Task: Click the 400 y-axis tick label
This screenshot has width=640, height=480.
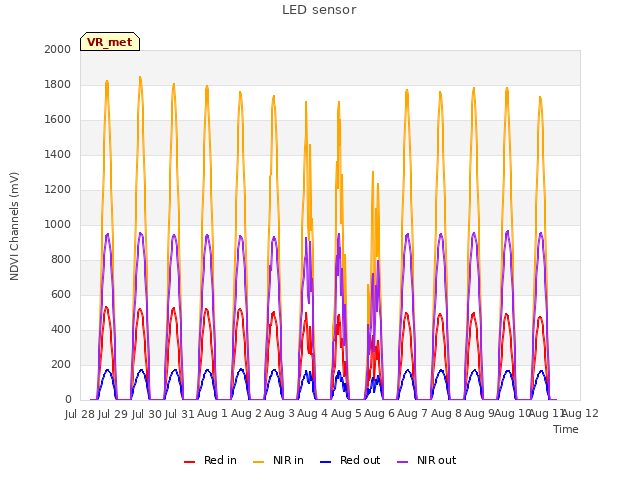Action: click(x=61, y=330)
